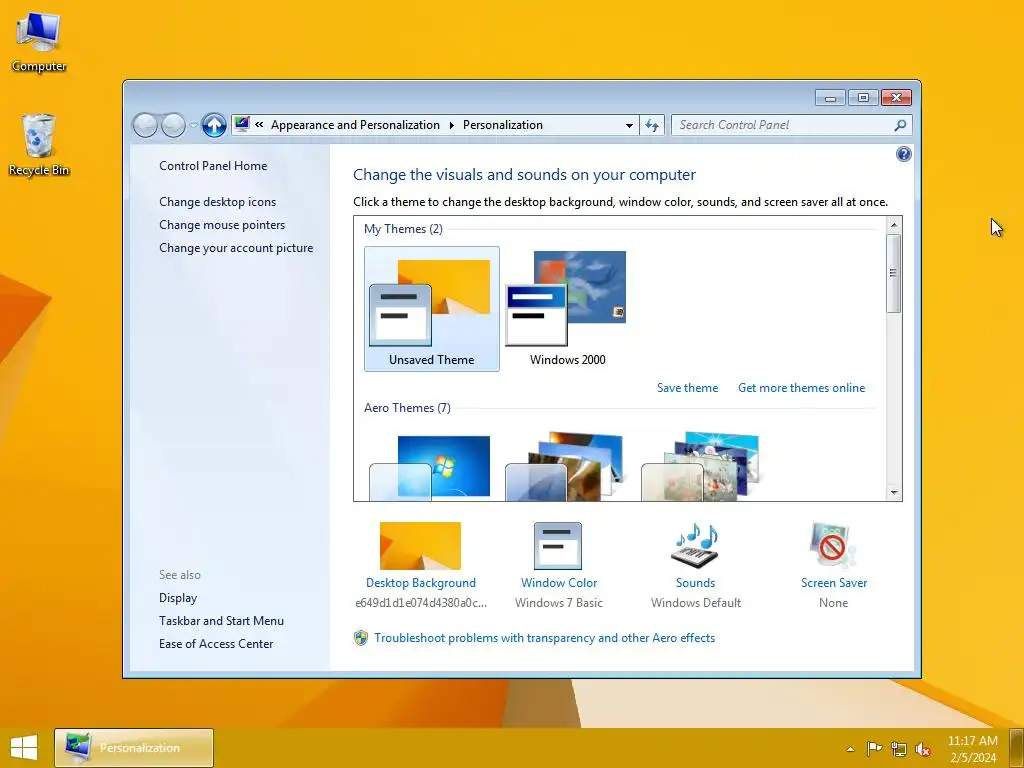Open the Computer desktop icon
The image size is (1024, 768).
coord(39,41)
